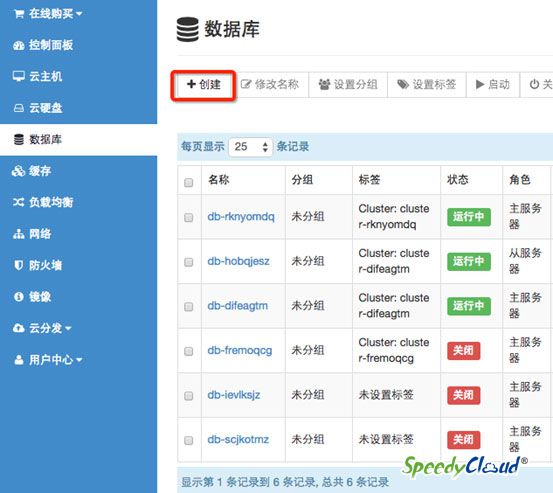This screenshot has height=493, width=553.
Task: Check the box for db-difeagtm row
Action: click(x=189, y=306)
